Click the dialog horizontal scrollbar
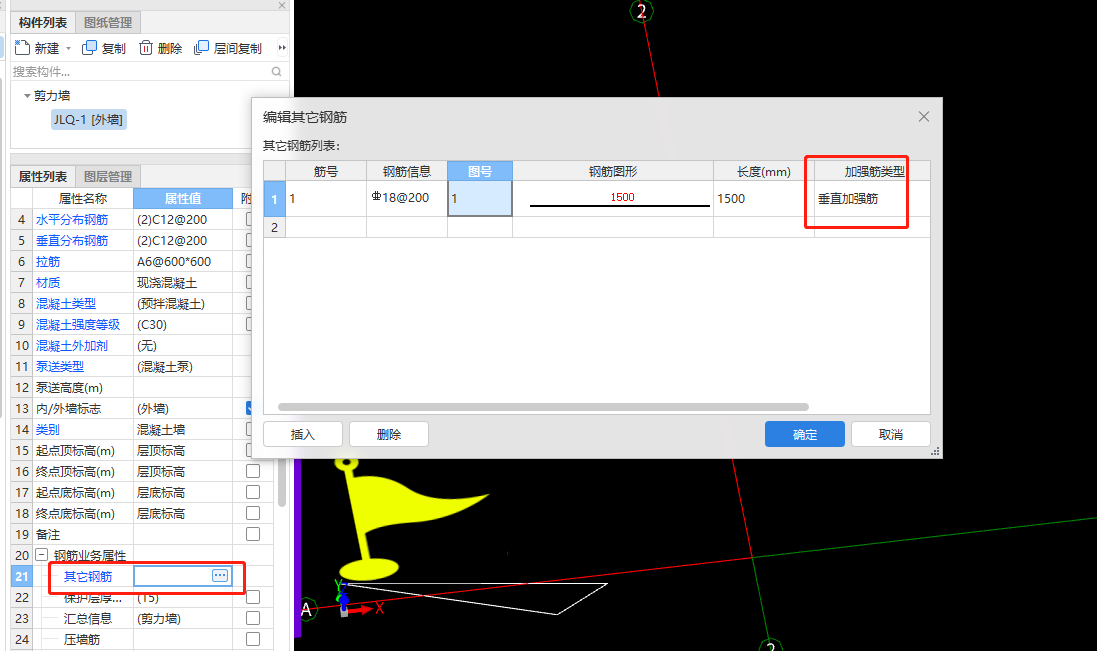This screenshot has height=651, width=1097. point(543,407)
